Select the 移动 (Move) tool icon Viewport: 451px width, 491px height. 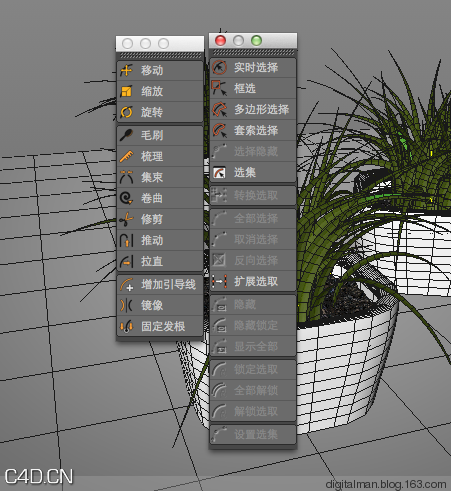(x=126, y=70)
